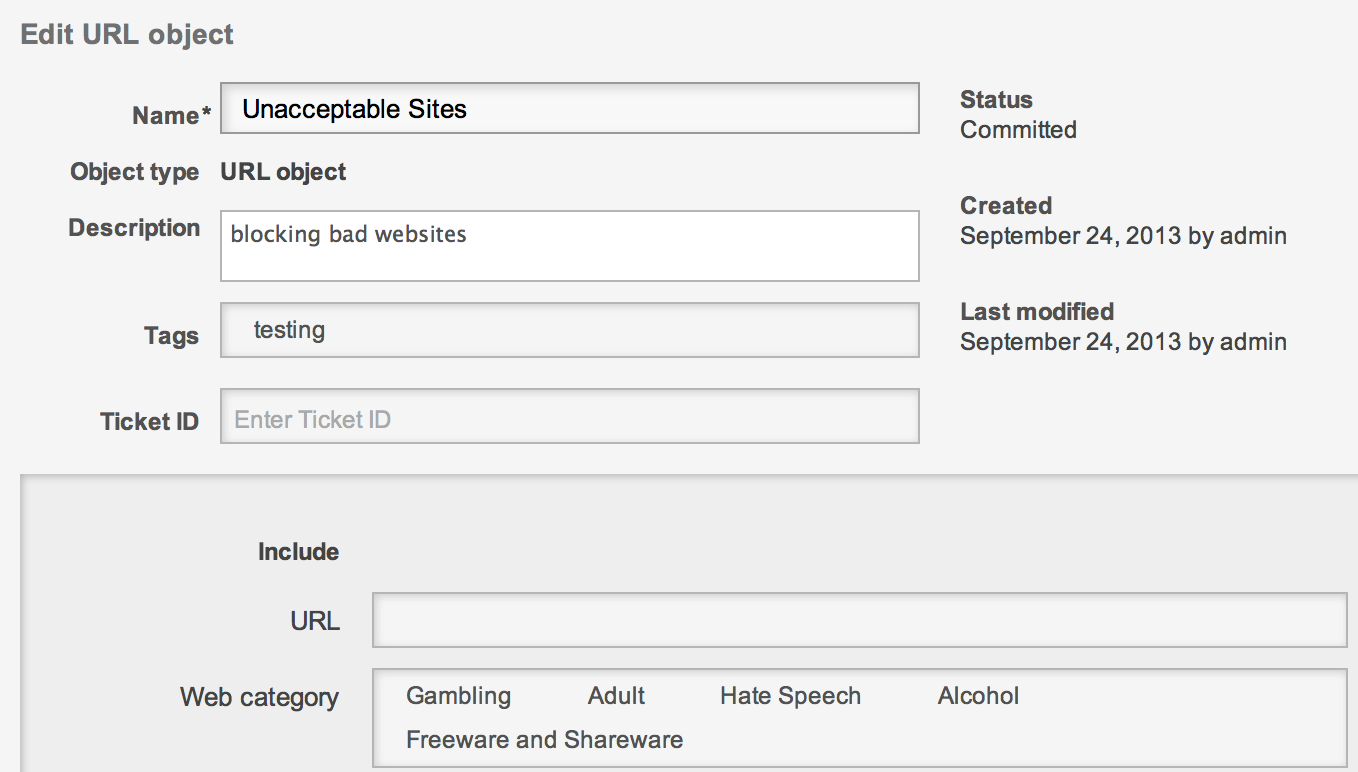Image resolution: width=1358 pixels, height=772 pixels.
Task: Click the Include section label
Action: click(298, 552)
